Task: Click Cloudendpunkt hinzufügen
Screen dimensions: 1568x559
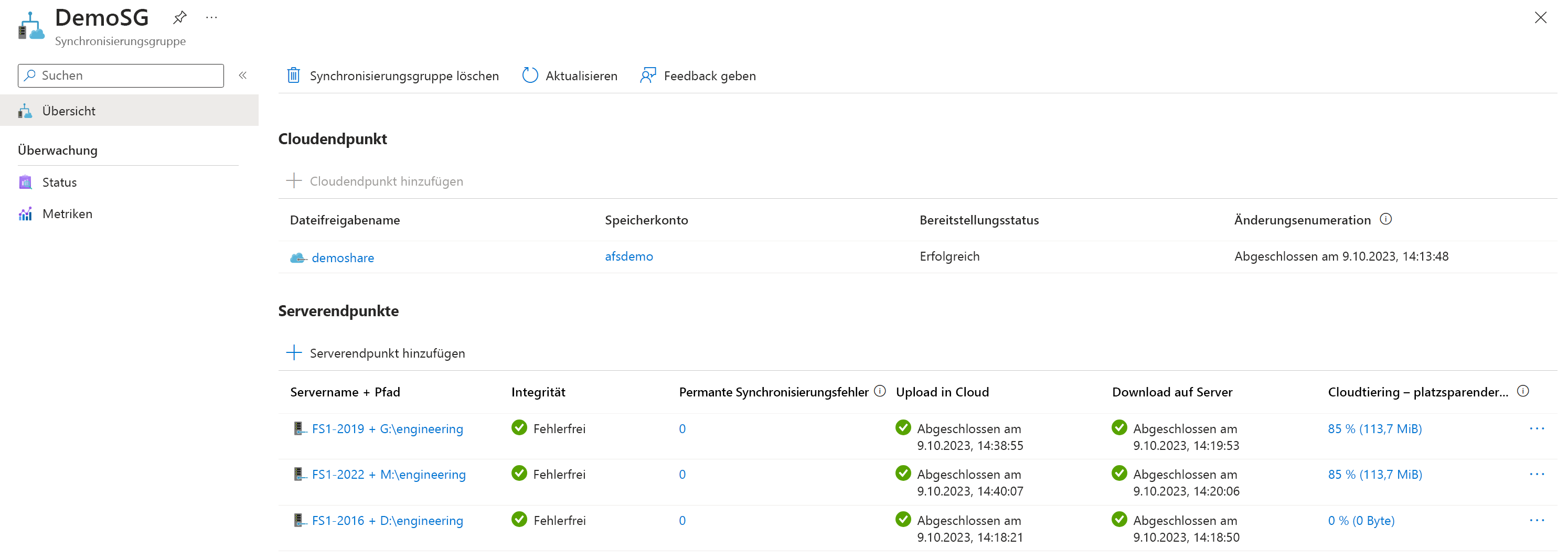Action: [x=386, y=181]
